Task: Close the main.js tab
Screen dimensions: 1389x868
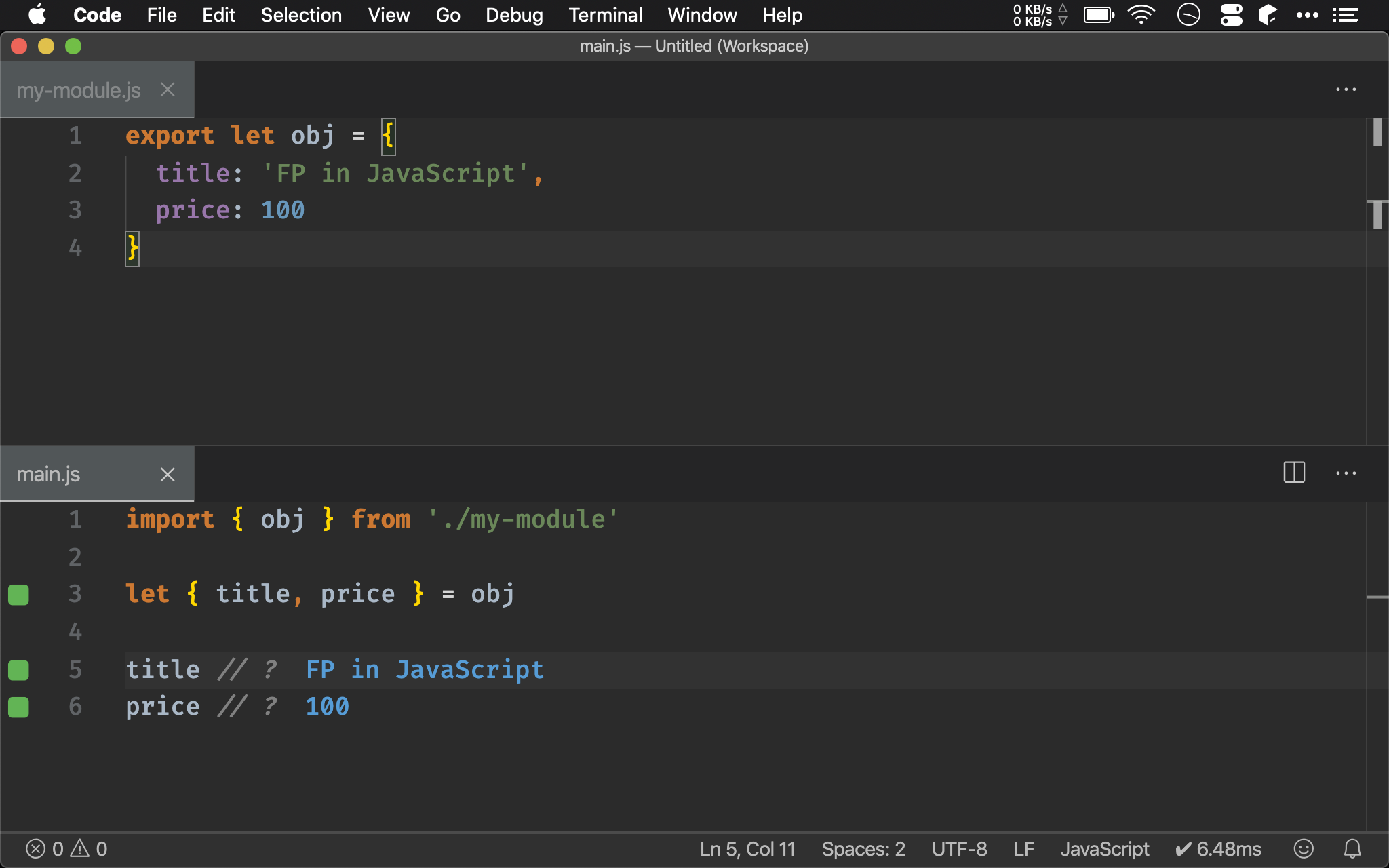Action: 168,474
